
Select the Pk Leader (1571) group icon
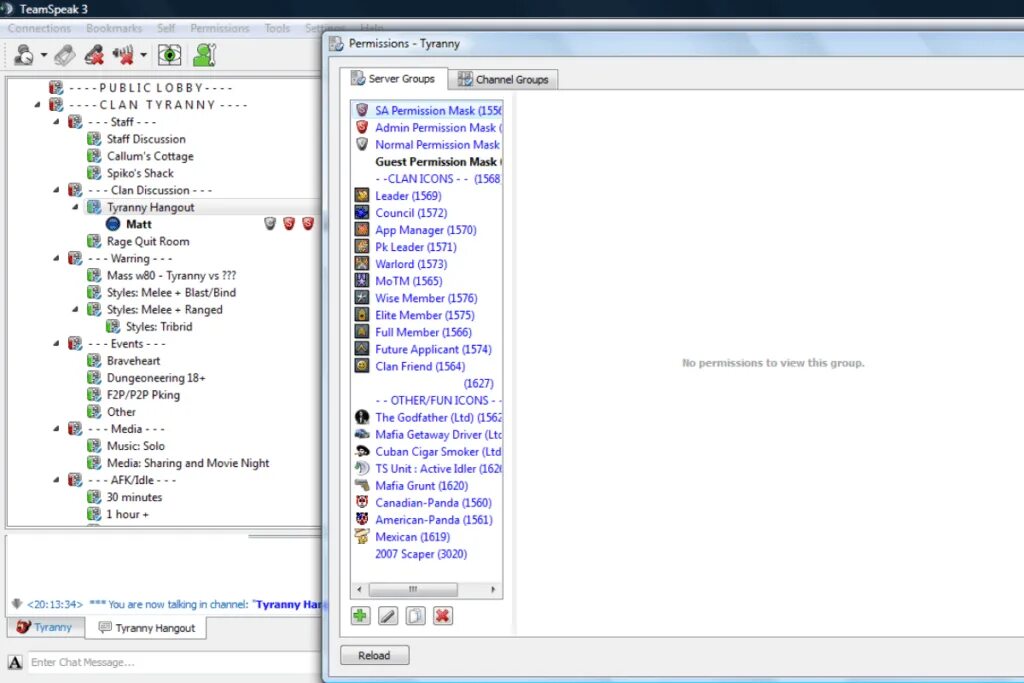pyautogui.click(x=362, y=246)
